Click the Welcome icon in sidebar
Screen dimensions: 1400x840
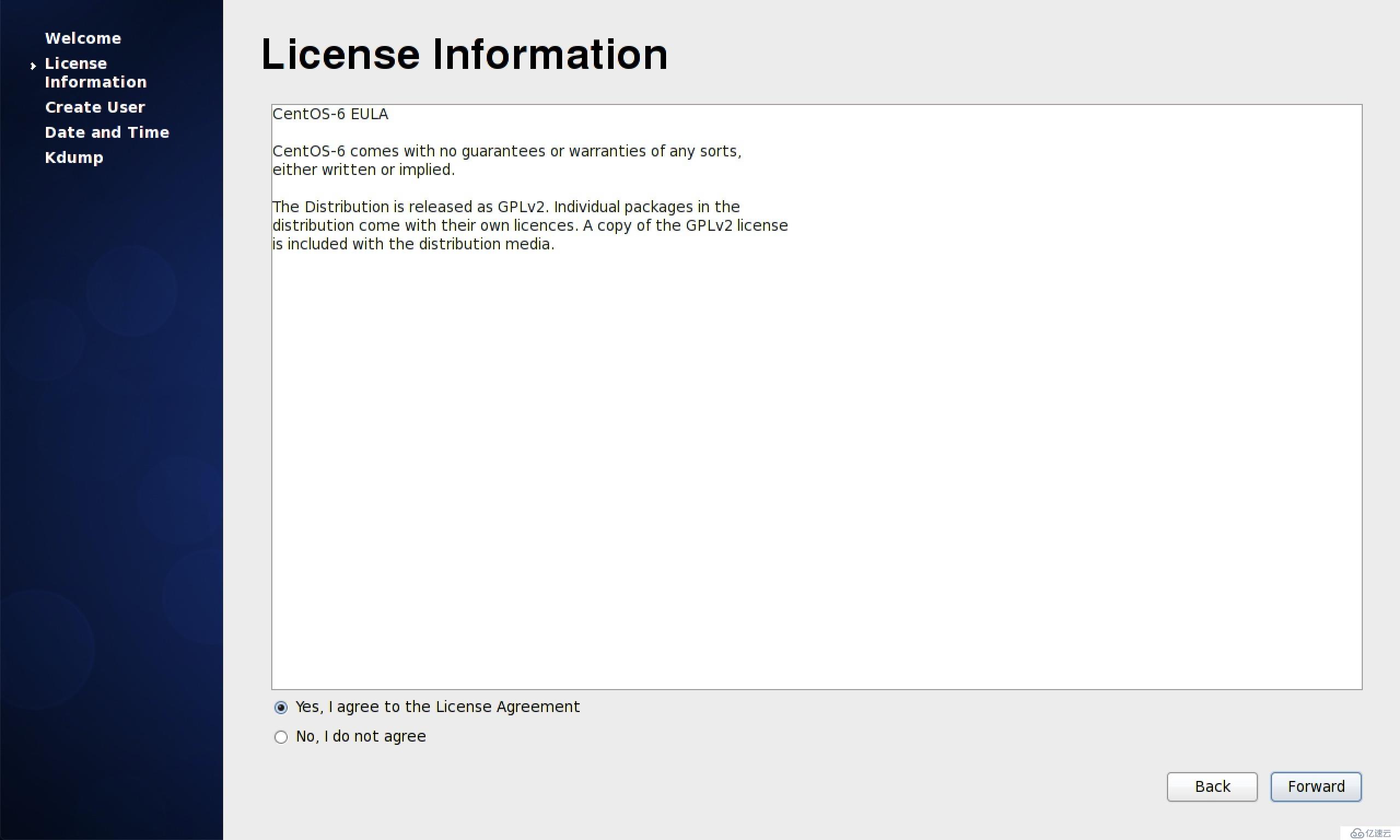pyautogui.click(x=82, y=37)
